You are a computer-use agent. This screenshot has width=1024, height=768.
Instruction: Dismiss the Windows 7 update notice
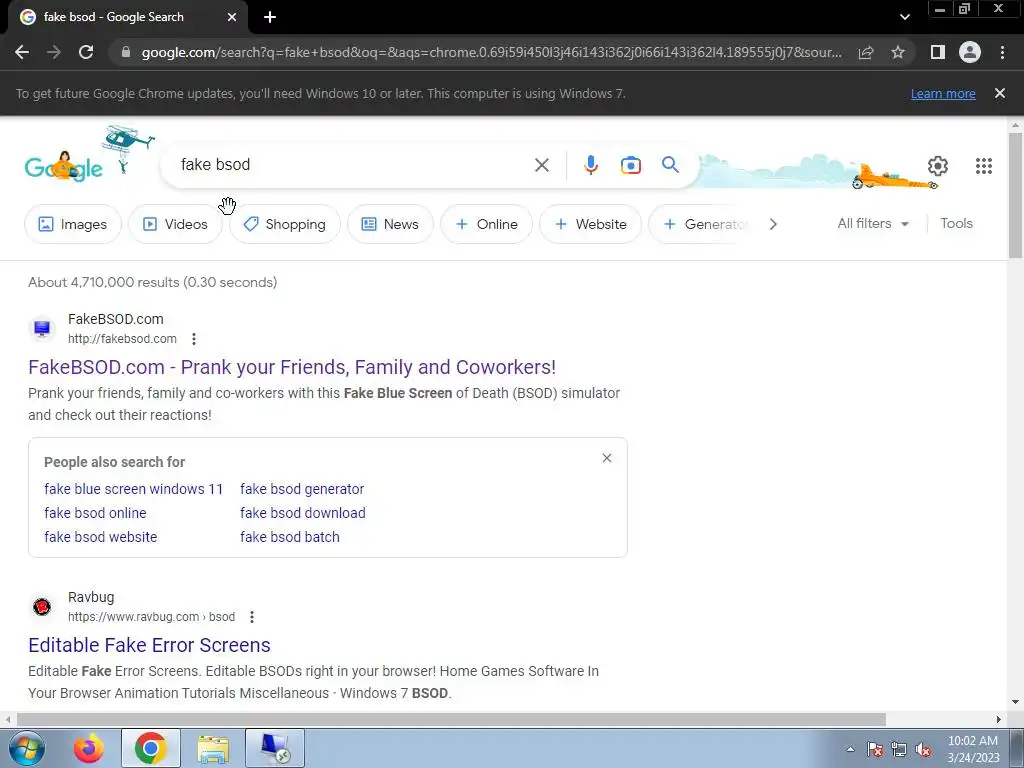tap(1000, 93)
